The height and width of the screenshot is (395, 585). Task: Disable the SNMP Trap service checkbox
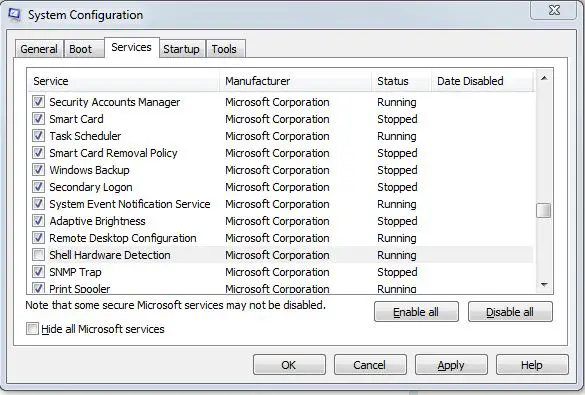(x=38, y=272)
